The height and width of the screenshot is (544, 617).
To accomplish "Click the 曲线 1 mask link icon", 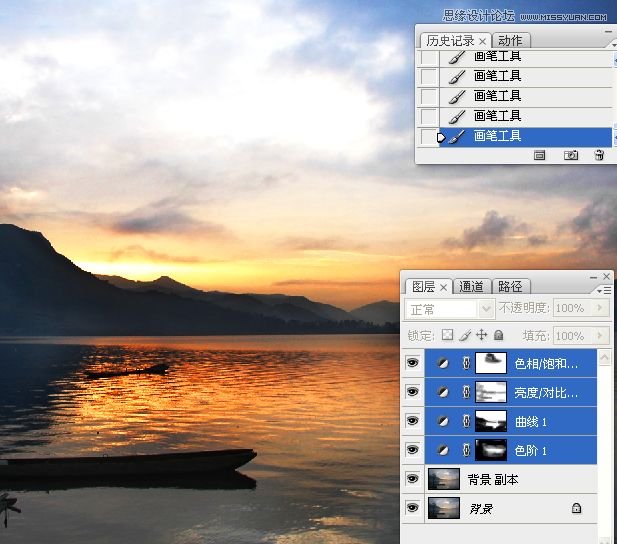I will (x=466, y=421).
